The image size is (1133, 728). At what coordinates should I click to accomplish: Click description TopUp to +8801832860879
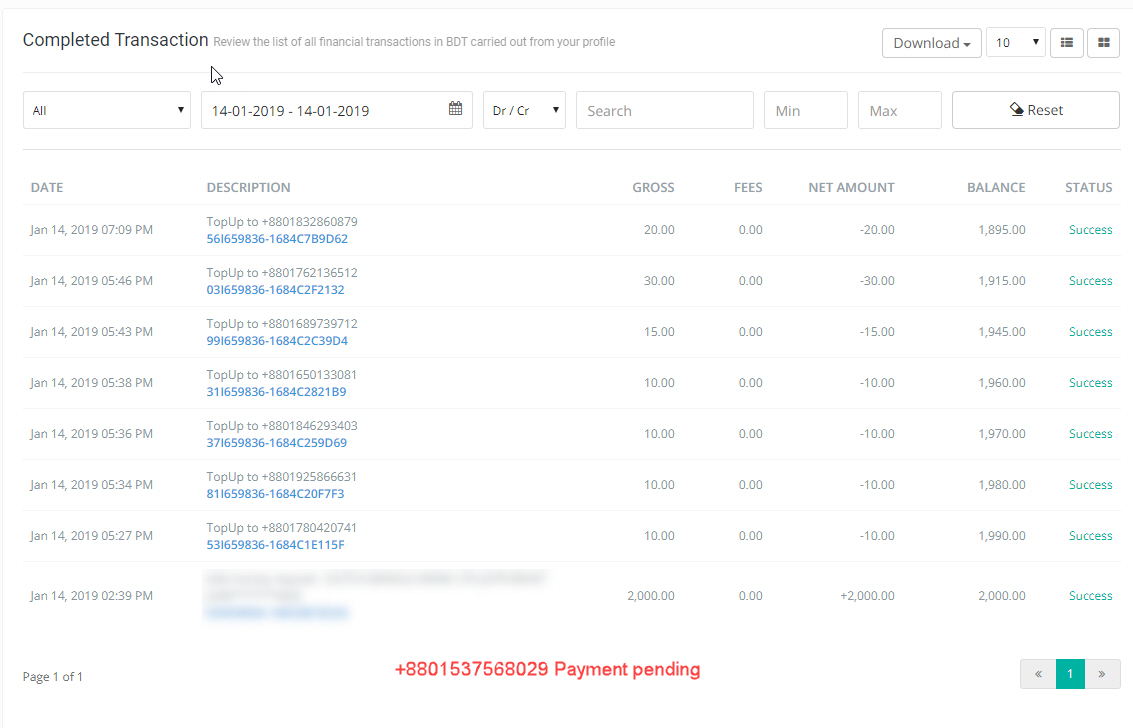point(282,222)
